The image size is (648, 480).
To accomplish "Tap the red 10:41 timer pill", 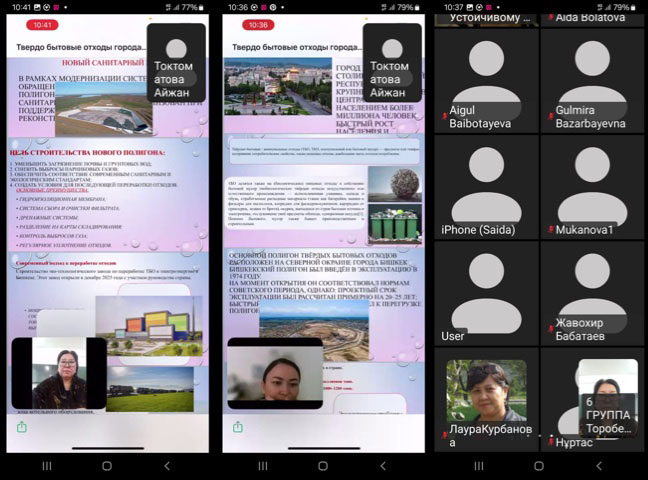I will pyautogui.click(x=42, y=25).
